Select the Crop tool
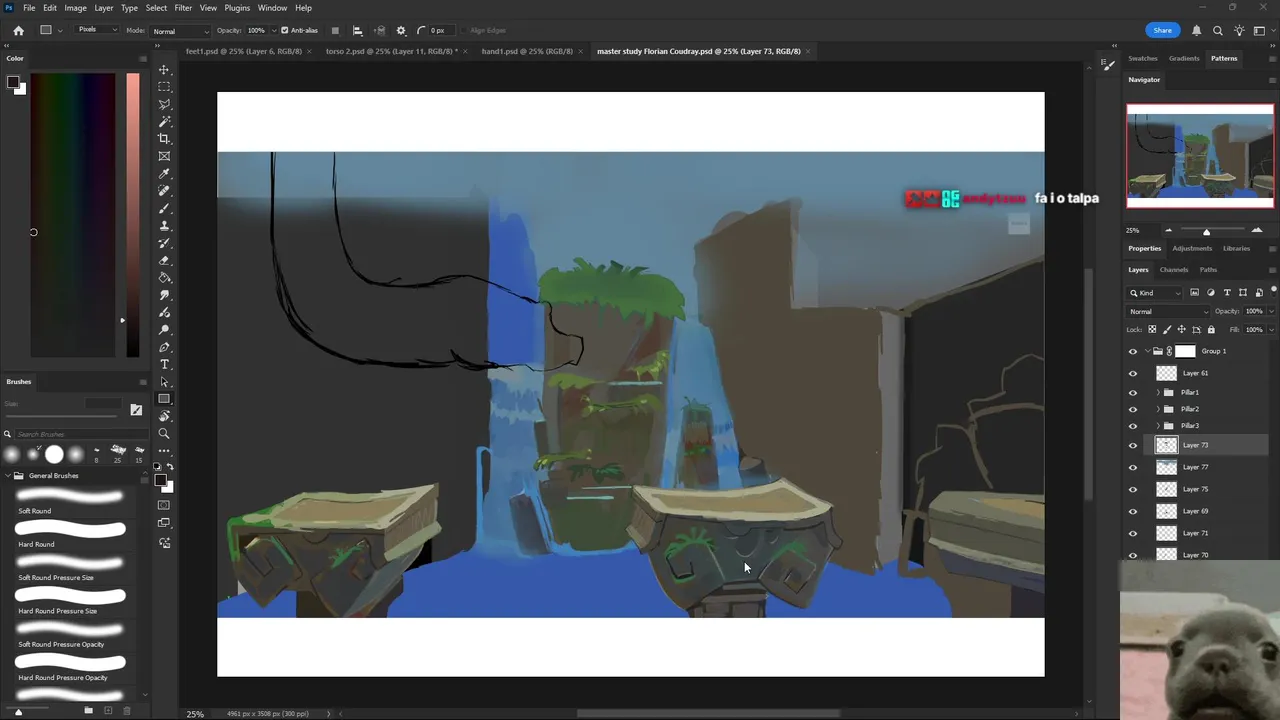The height and width of the screenshot is (720, 1280). 164,139
